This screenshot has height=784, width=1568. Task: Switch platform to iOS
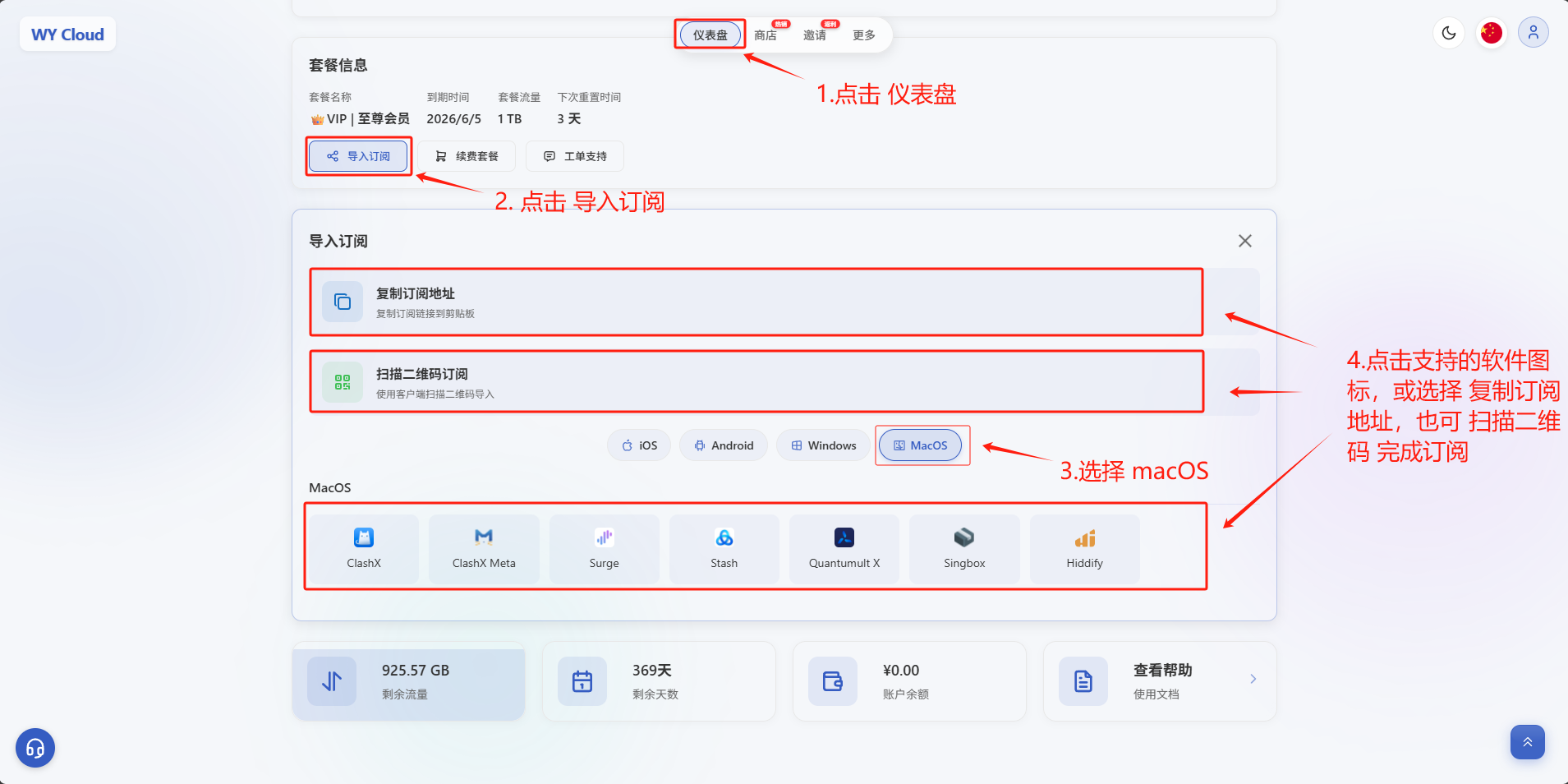coord(639,445)
